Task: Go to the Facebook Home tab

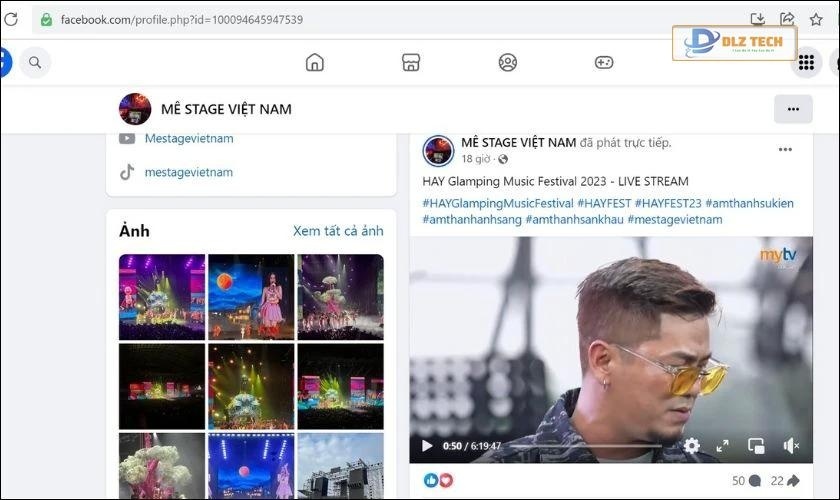Action: point(315,63)
